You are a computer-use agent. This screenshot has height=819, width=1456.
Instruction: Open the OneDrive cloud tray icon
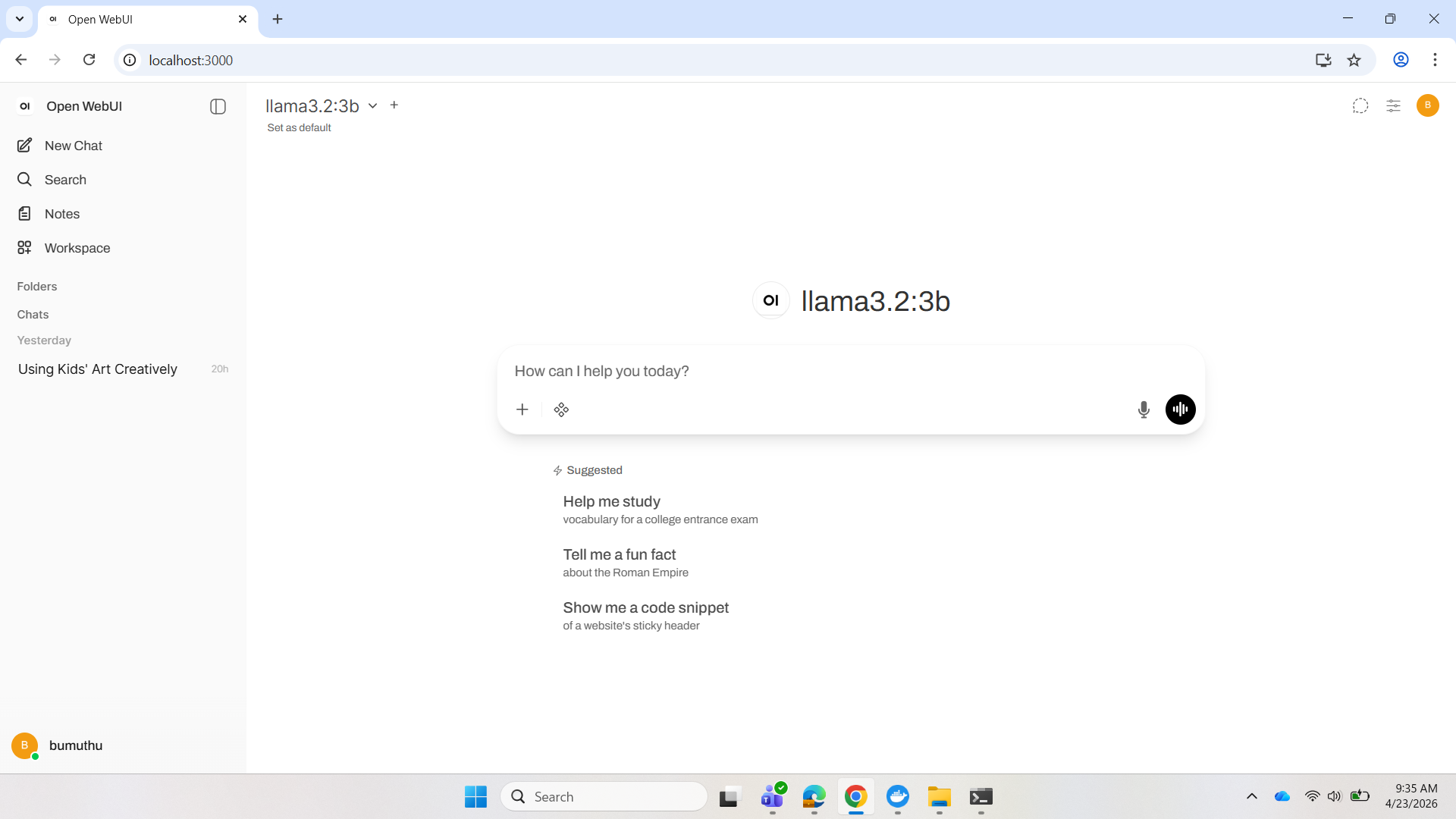point(1282,796)
